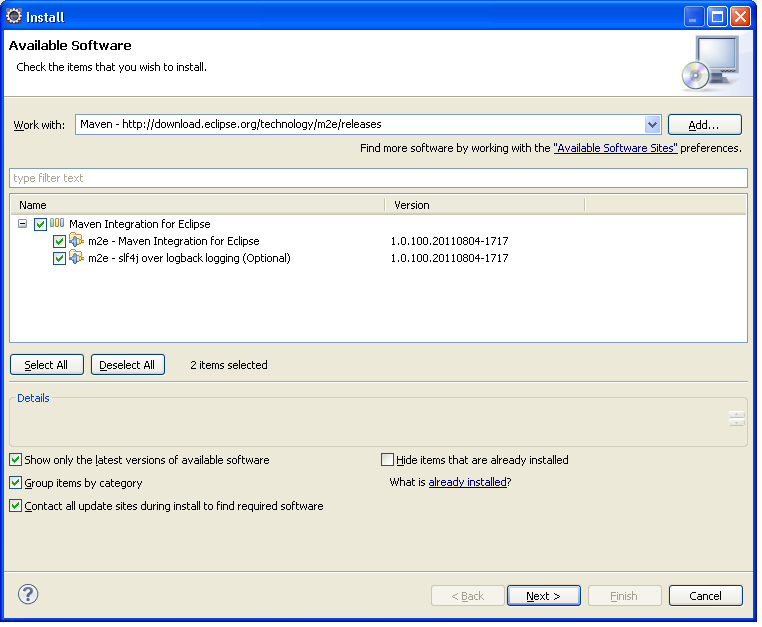762x627 pixels.
Task: Click the 2 items selected label
Action: [228, 365]
